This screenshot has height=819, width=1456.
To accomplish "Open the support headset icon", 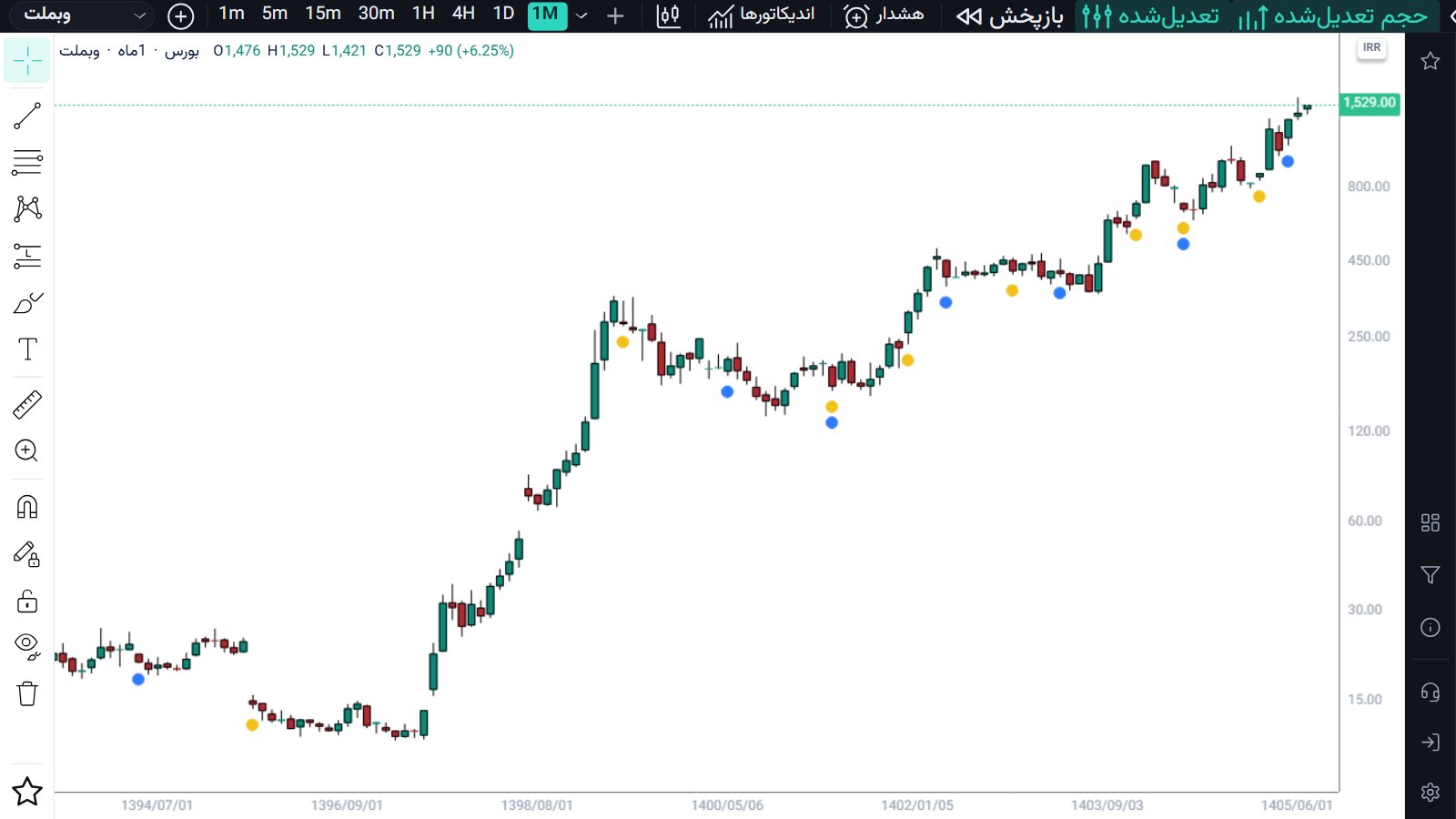I will coord(1431,693).
